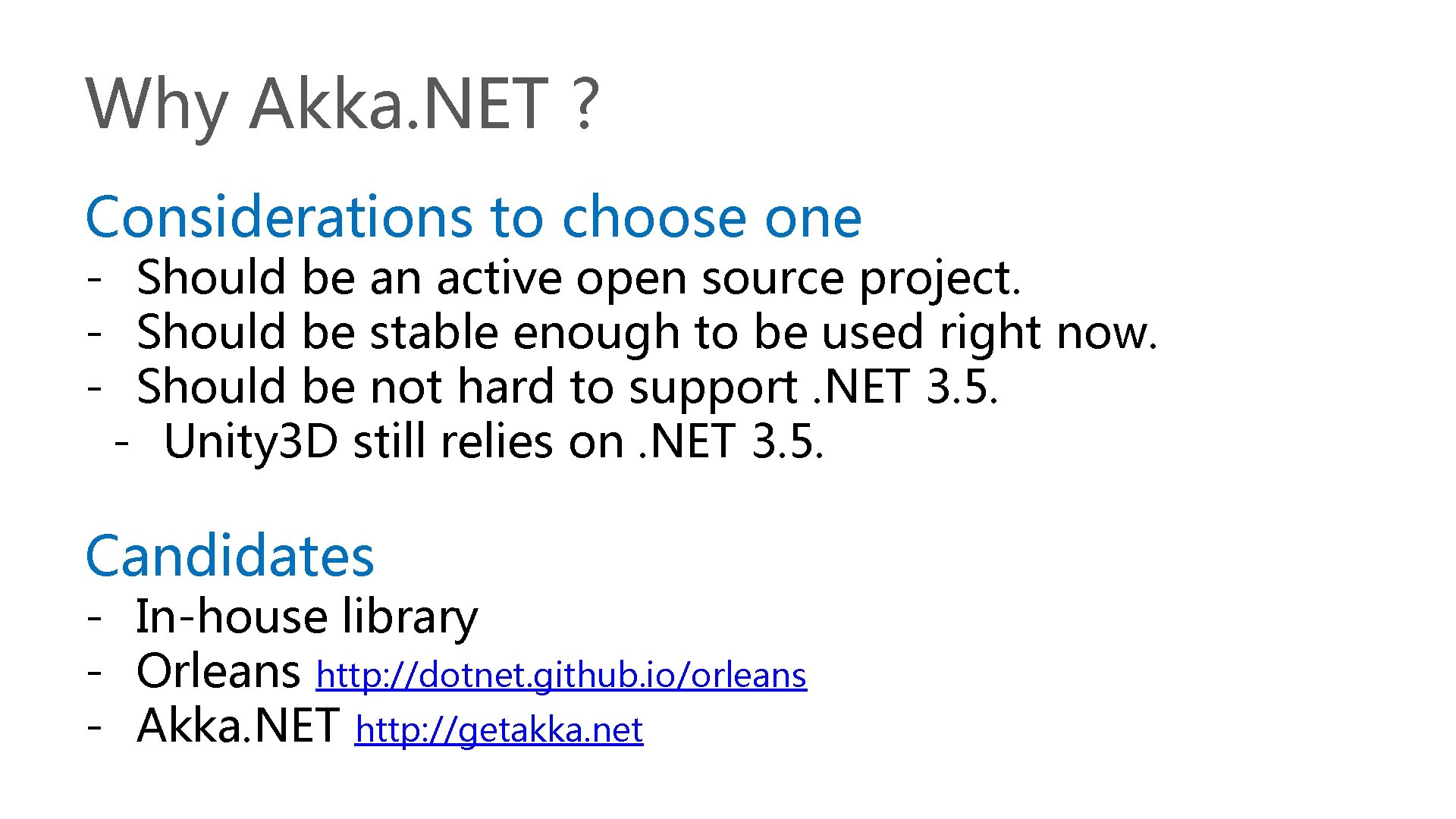Click the 'active open source project' bullet
The height and width of the screenshot is (819, 1456).
pyautogui.click(x=579, y=278)
